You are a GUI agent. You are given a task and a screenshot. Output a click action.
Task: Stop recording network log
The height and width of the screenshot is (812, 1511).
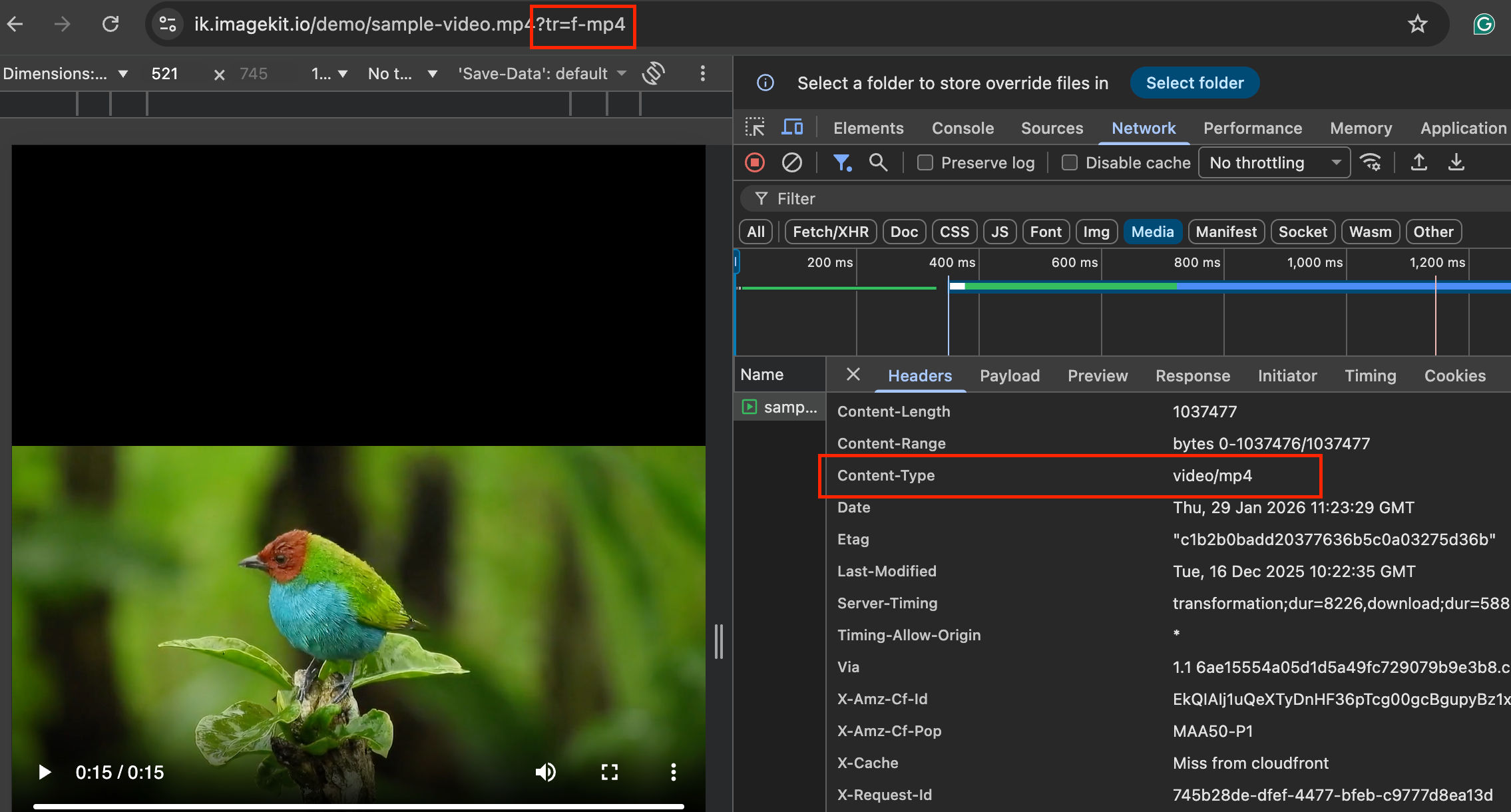(x=755, y=162)
